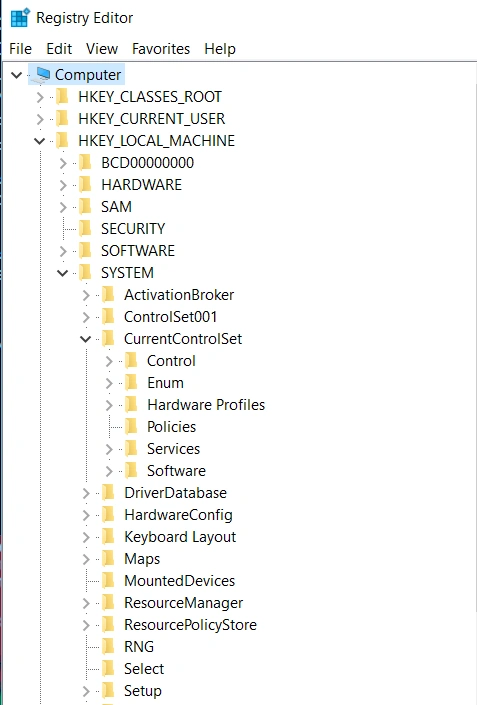Expand the HardwareConfig key arrow
The image size is (477, 705).
pos(86,515)
